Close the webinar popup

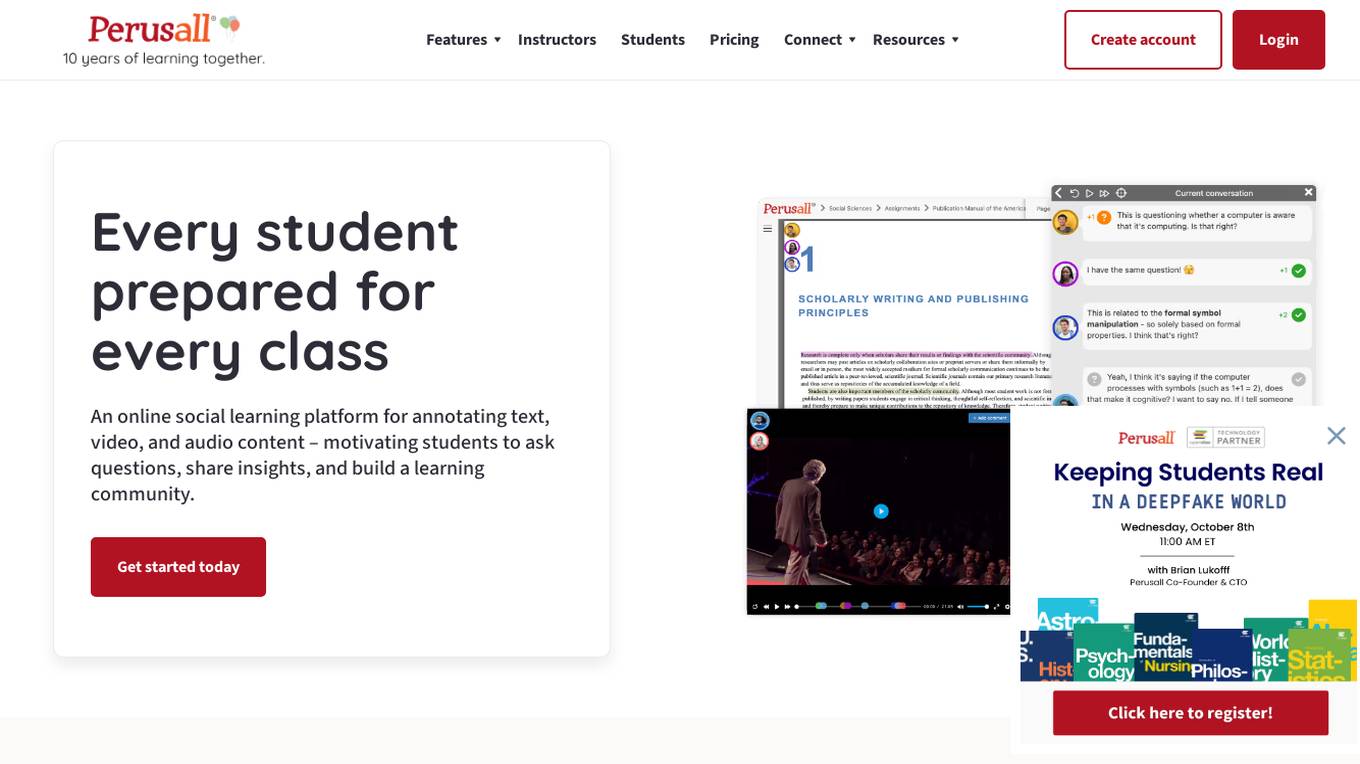click(x=1336, y=435)
